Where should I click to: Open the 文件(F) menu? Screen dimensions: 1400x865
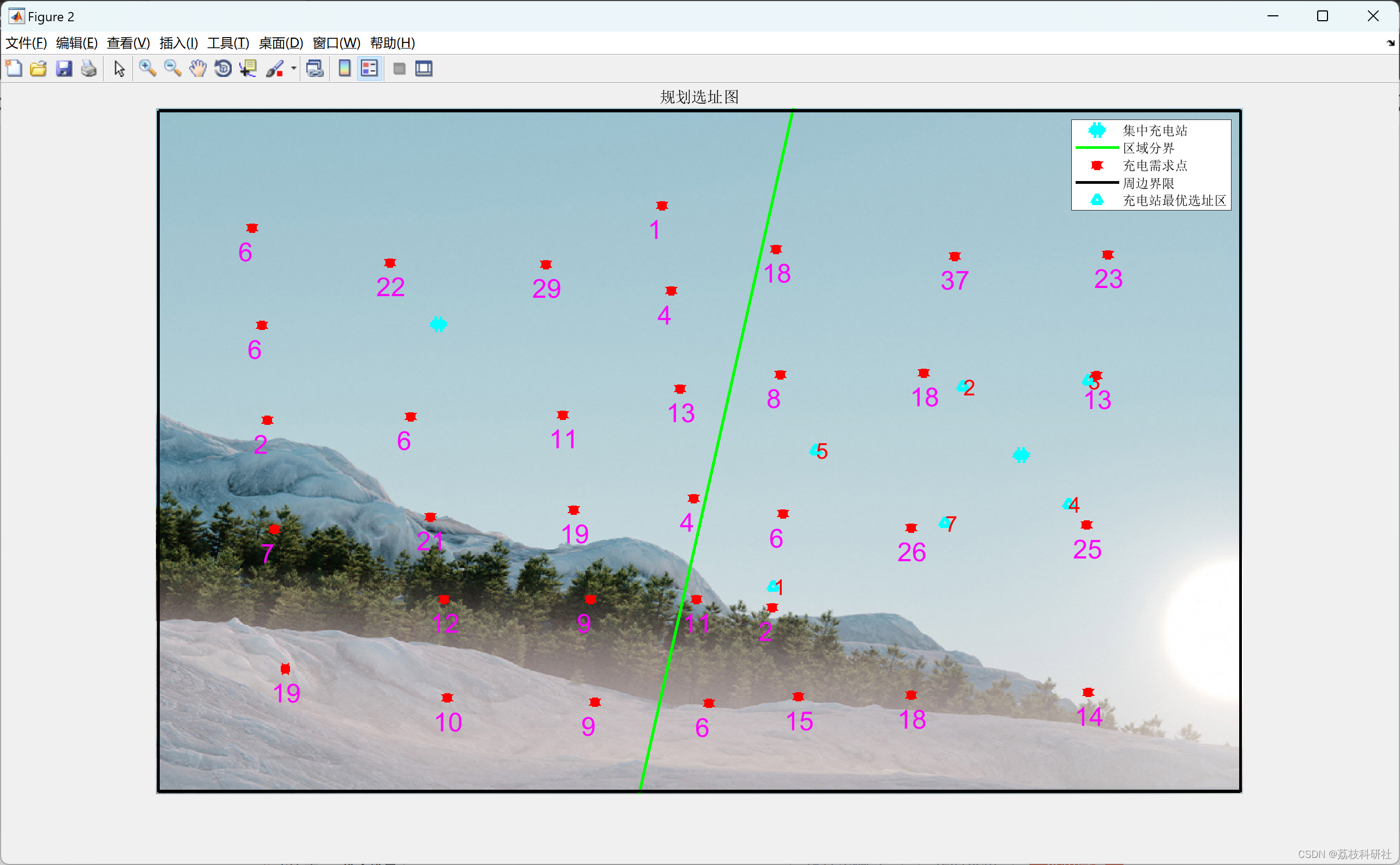(26, 43)
